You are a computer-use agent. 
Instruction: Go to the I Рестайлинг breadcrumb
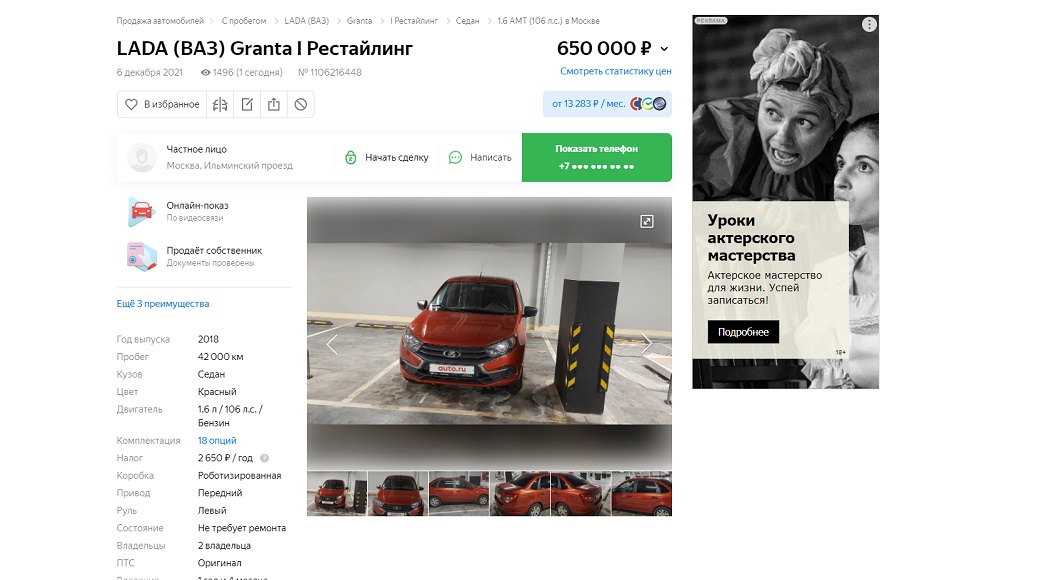pos(414,21)
